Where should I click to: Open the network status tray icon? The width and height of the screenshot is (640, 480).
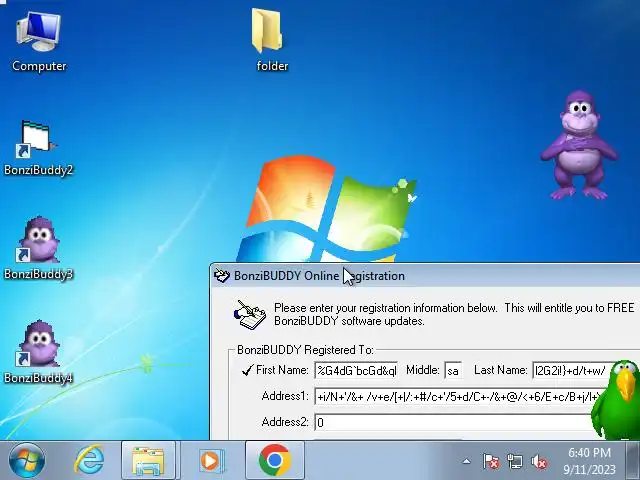[515, 462]
